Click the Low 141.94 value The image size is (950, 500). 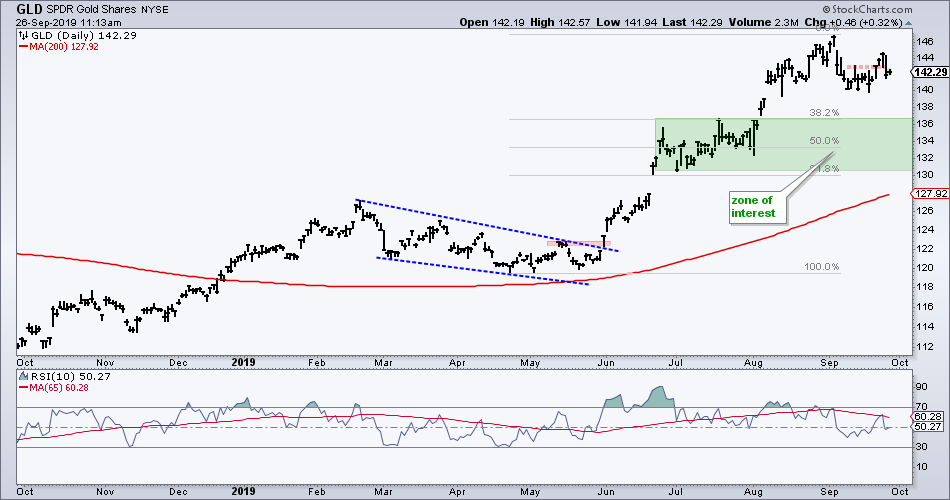tap(625, 22)
